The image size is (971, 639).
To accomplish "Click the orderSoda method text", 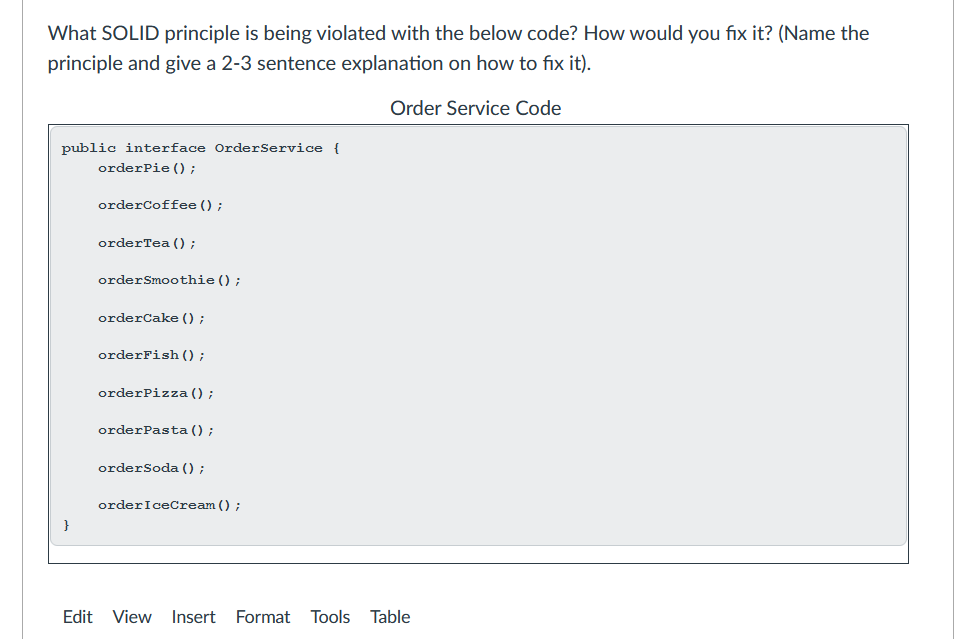I will click(150, 467).
